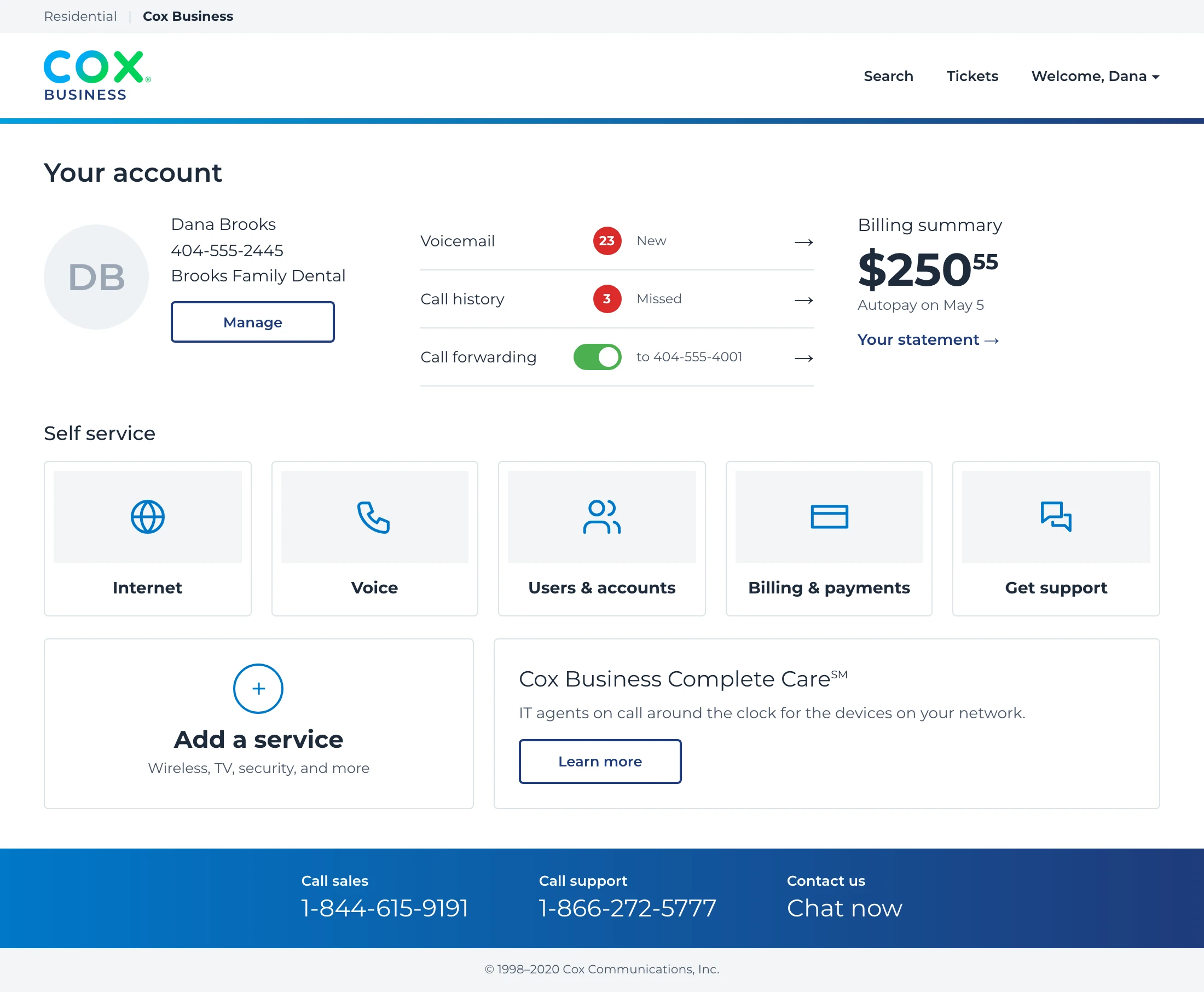
Task: Click the Autopay on May 5 text
Action: (x=920, y=305)
